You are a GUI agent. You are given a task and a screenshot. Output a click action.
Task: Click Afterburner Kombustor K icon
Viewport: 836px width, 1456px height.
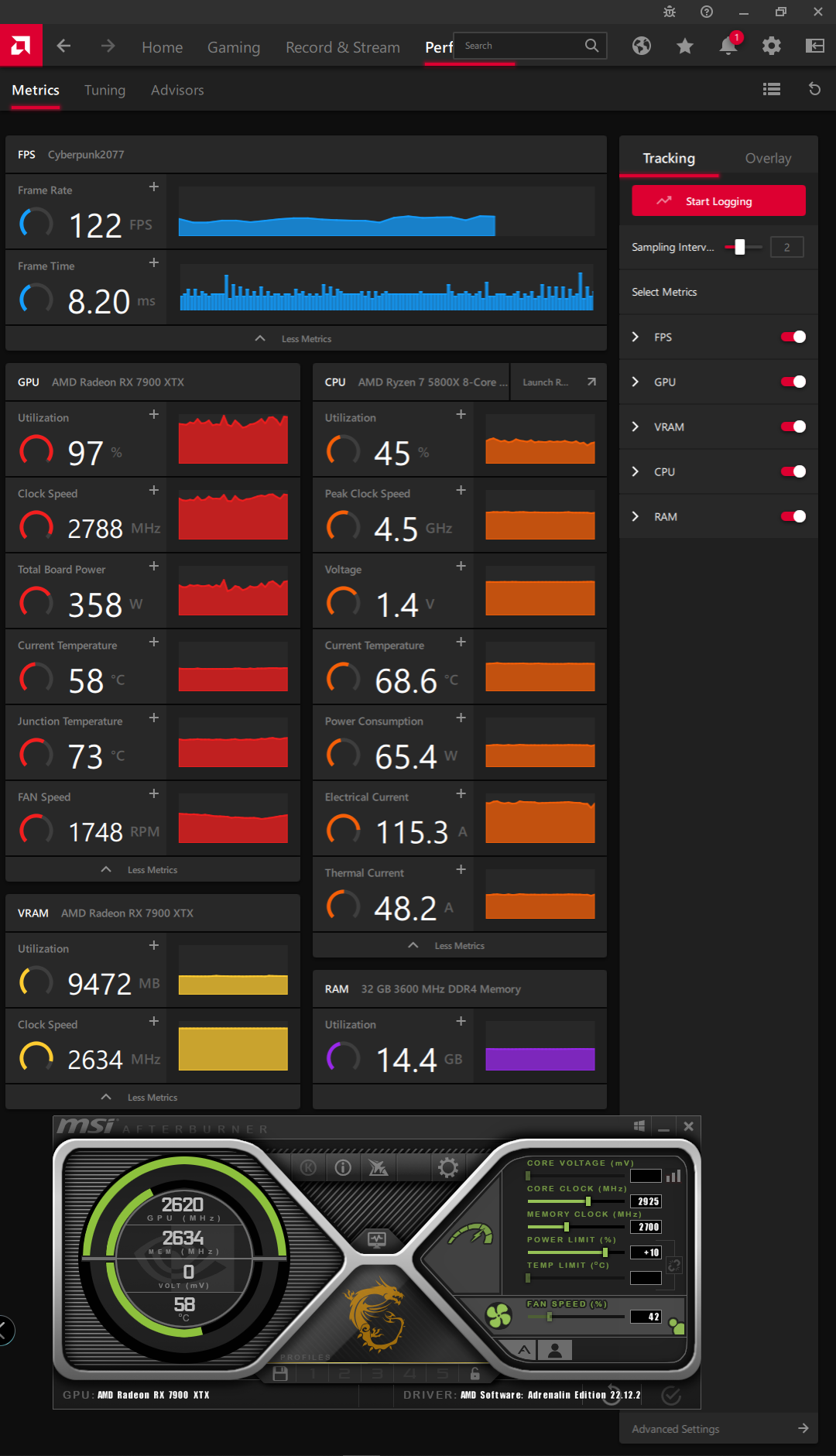[x=308, y=1167]
